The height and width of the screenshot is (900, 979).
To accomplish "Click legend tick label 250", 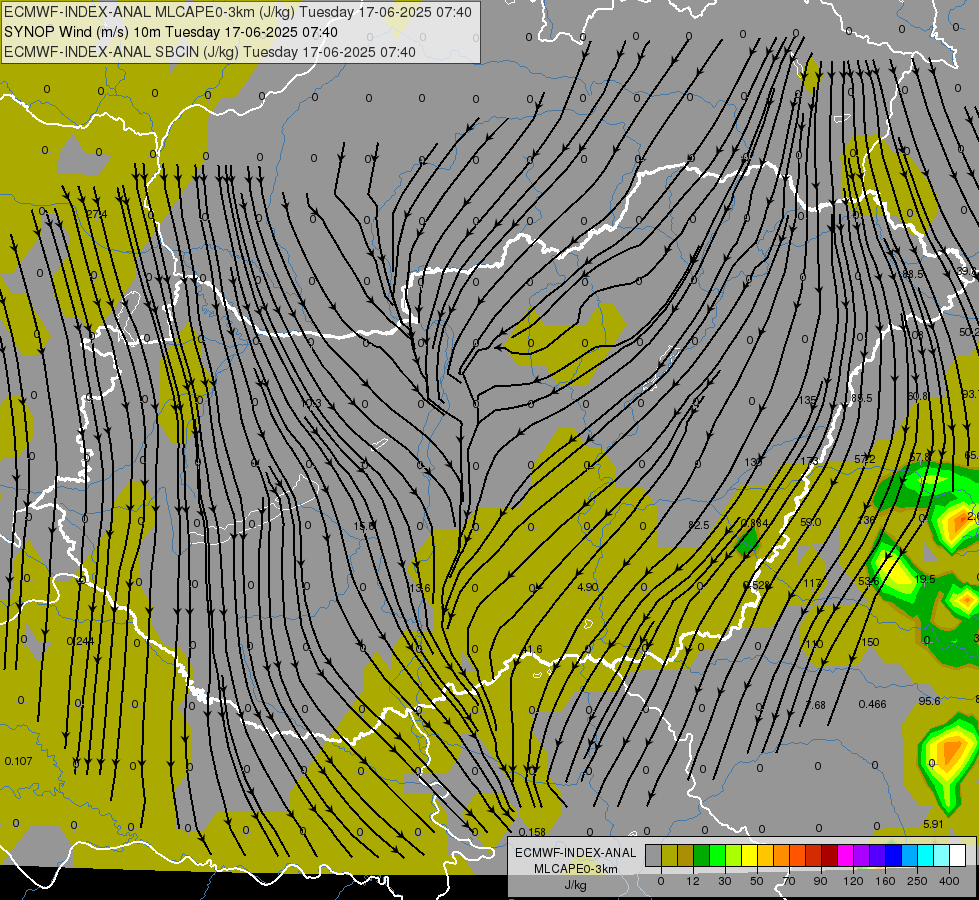I will tap(917, 881).
